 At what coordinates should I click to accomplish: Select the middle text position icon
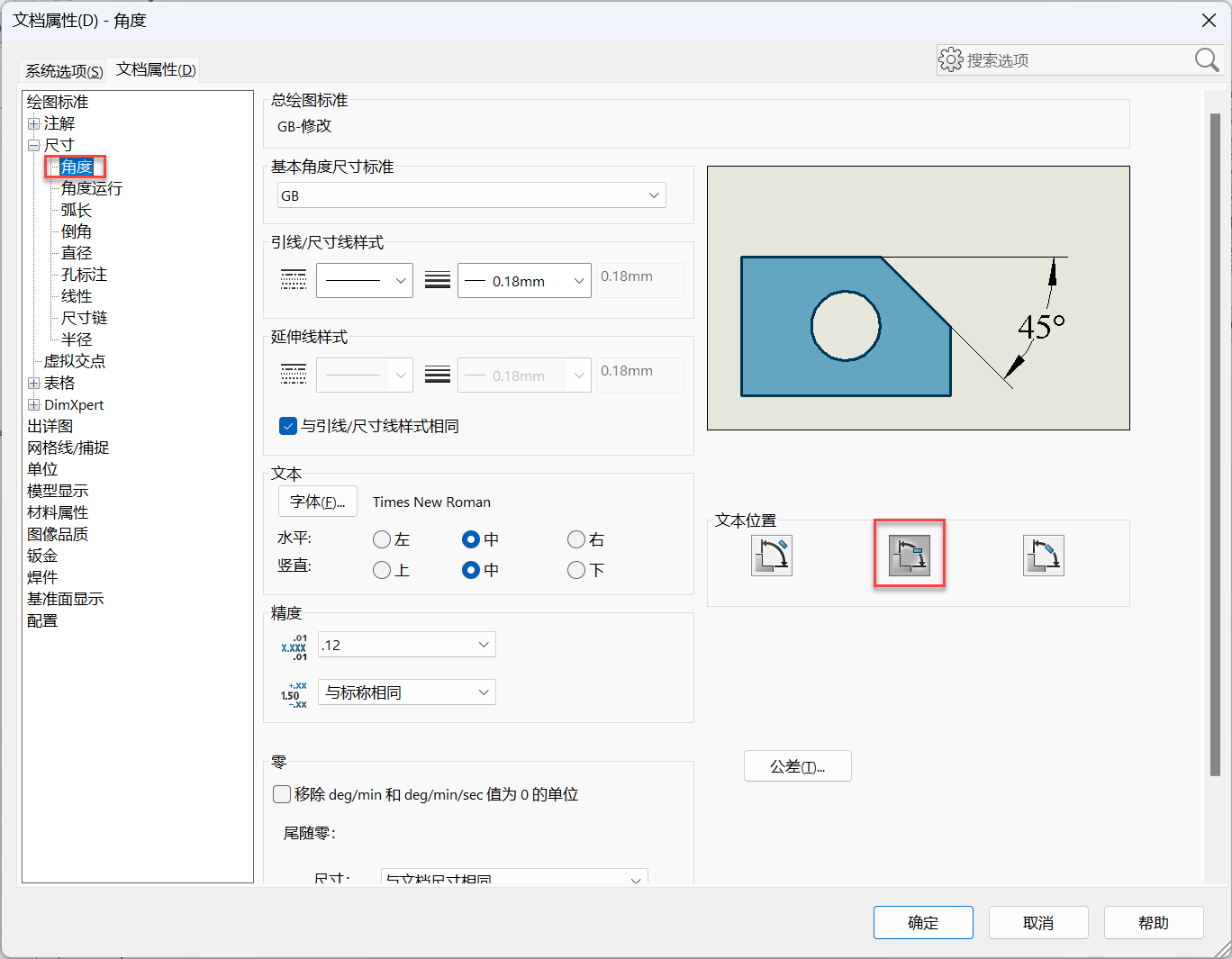tap(909, 556)
